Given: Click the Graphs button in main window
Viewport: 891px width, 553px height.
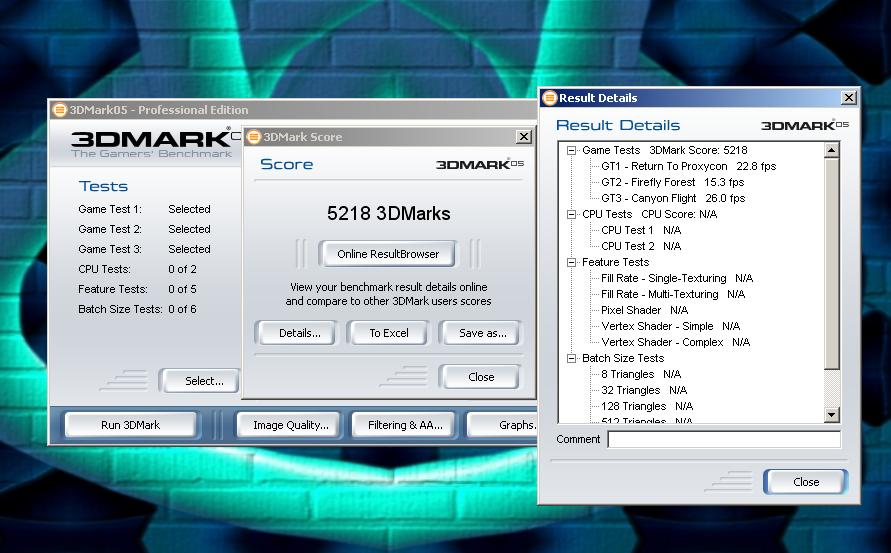Looking at the screenshot, I should click(x=502, y=425).
